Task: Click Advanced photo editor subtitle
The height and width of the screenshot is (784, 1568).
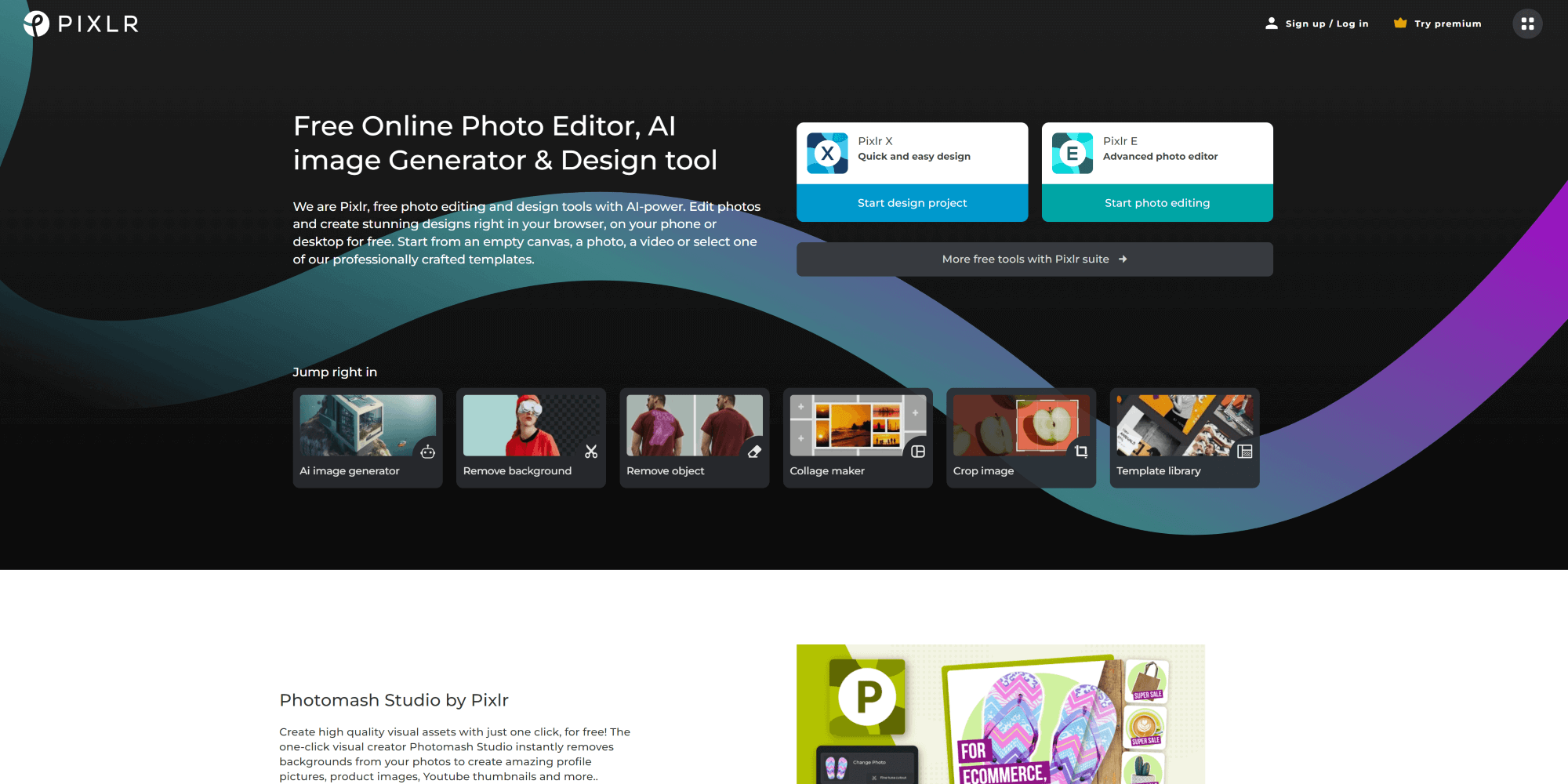Action: pyautogui.click(x=1160, y=157)
